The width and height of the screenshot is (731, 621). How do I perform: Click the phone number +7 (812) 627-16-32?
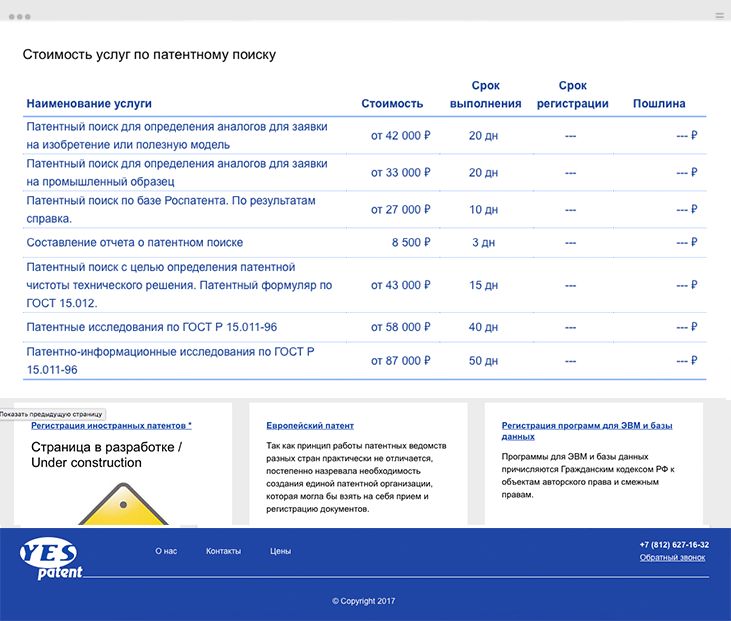click(674, 545)
